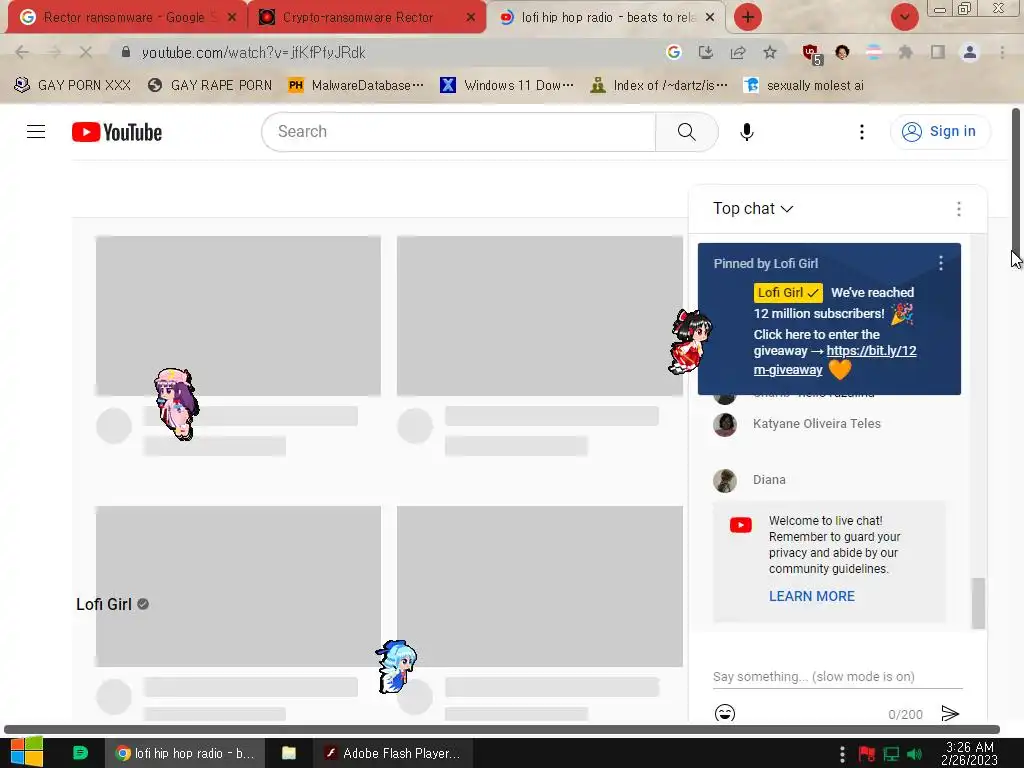Open the uBlock extension icon
Viewport: 1024px width, 768px height.
(x=812, y=54)
